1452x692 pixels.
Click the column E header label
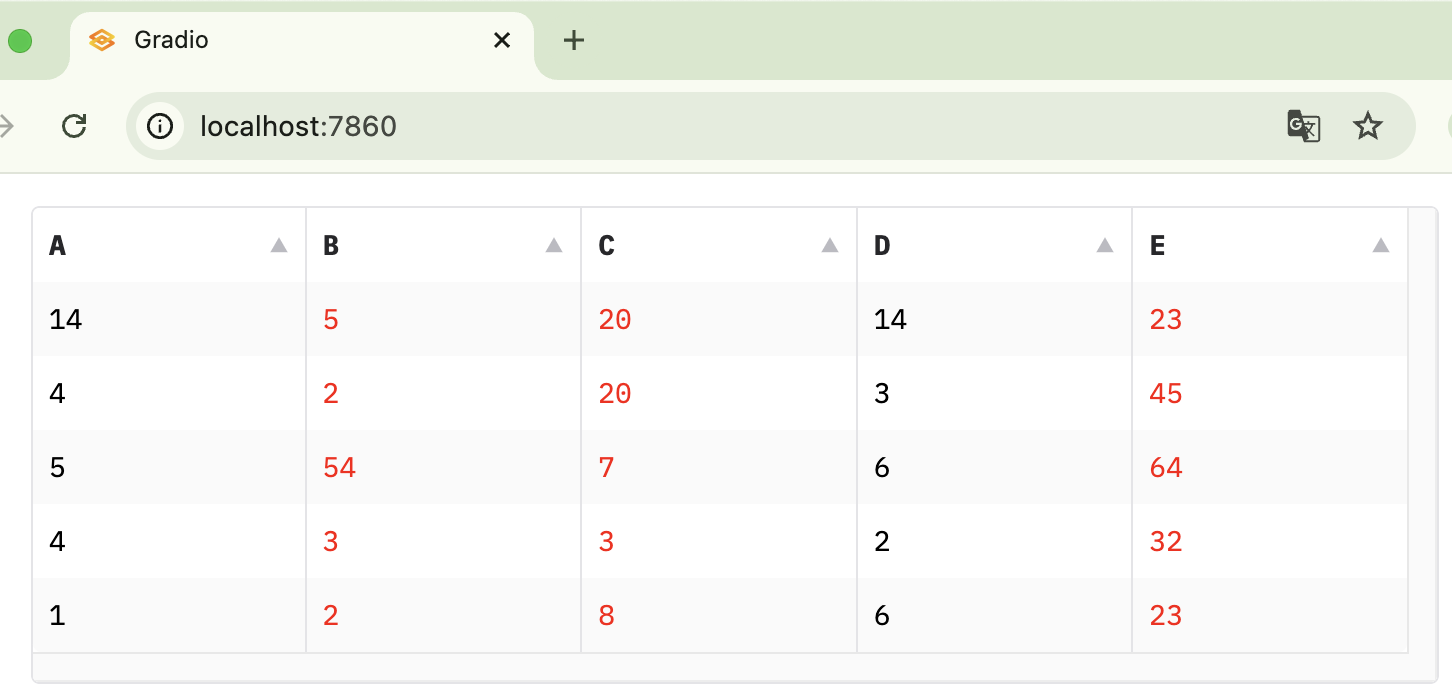1158,246
